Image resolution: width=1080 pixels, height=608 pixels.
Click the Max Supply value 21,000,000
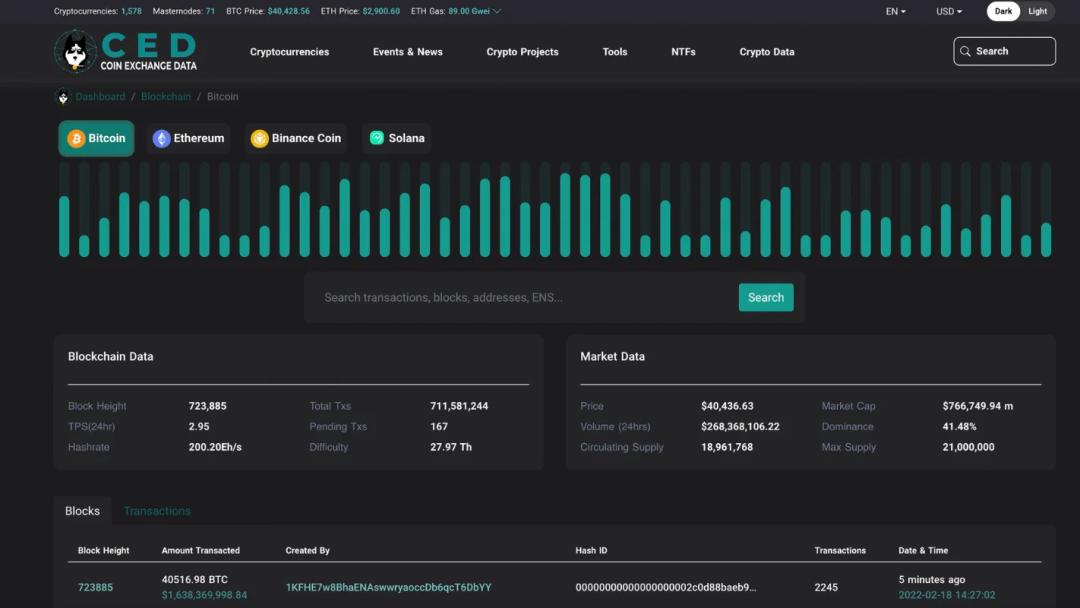[968, 448]
